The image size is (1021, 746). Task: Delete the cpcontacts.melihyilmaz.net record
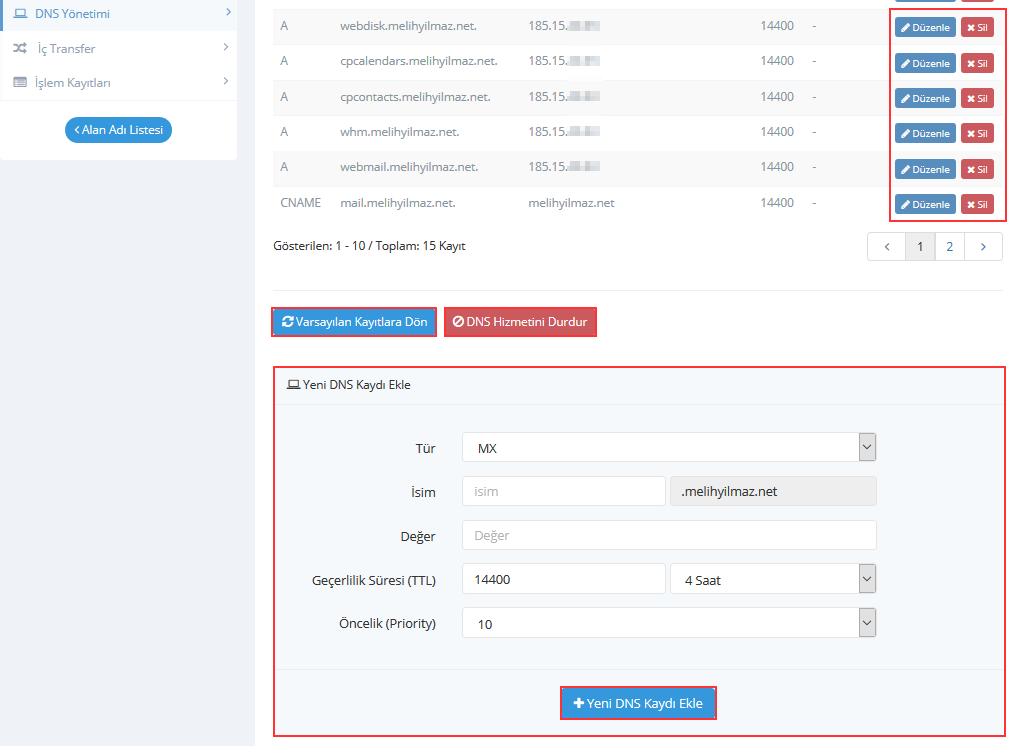[976, 98]
